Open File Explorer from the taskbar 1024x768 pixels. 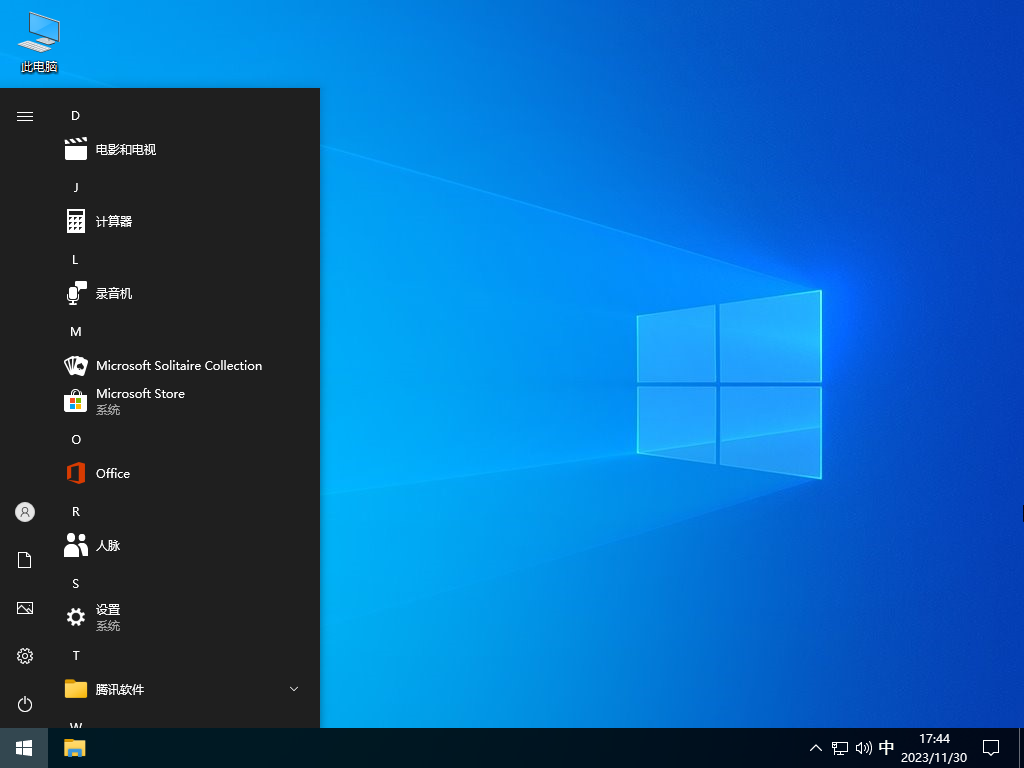click(x=73, y=747)
